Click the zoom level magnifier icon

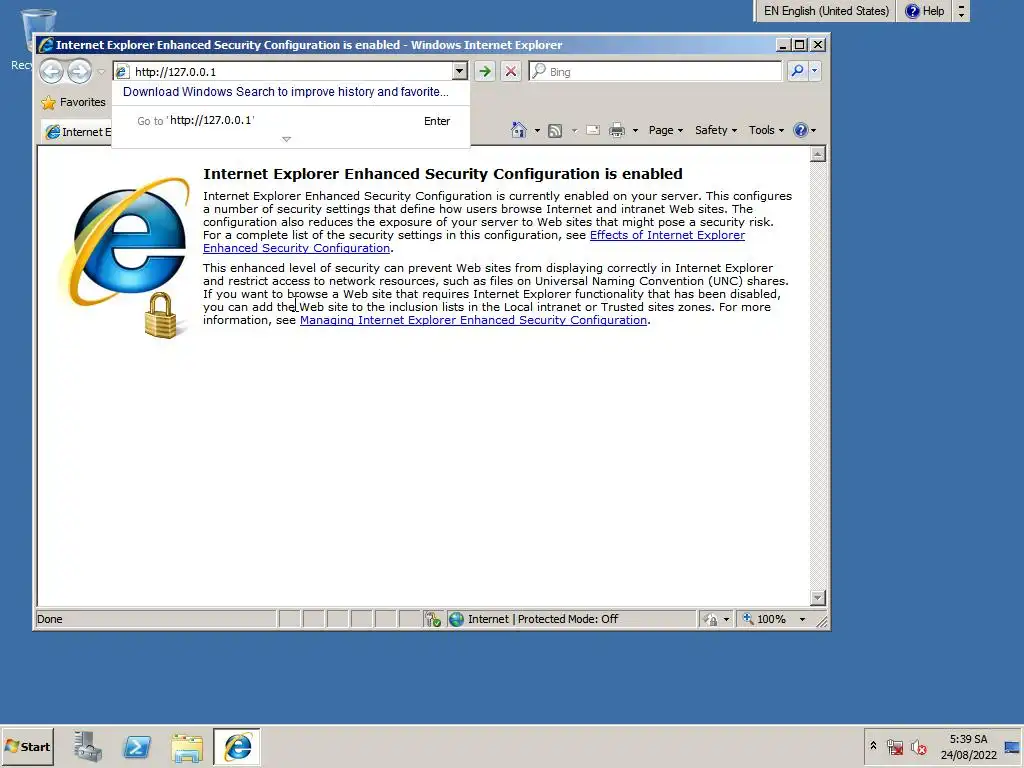(748, 618)
